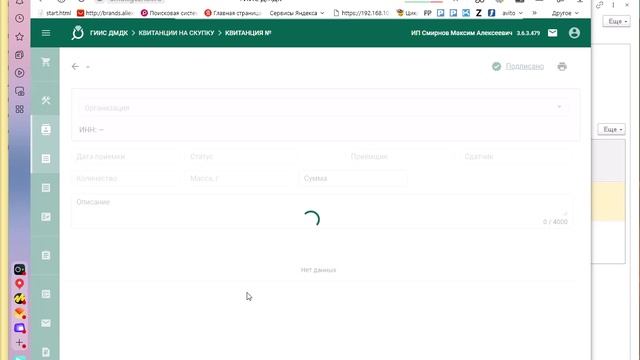Open chart image sidebar icon
This screenshot has width=640, height=360.
tap(46, 217)
